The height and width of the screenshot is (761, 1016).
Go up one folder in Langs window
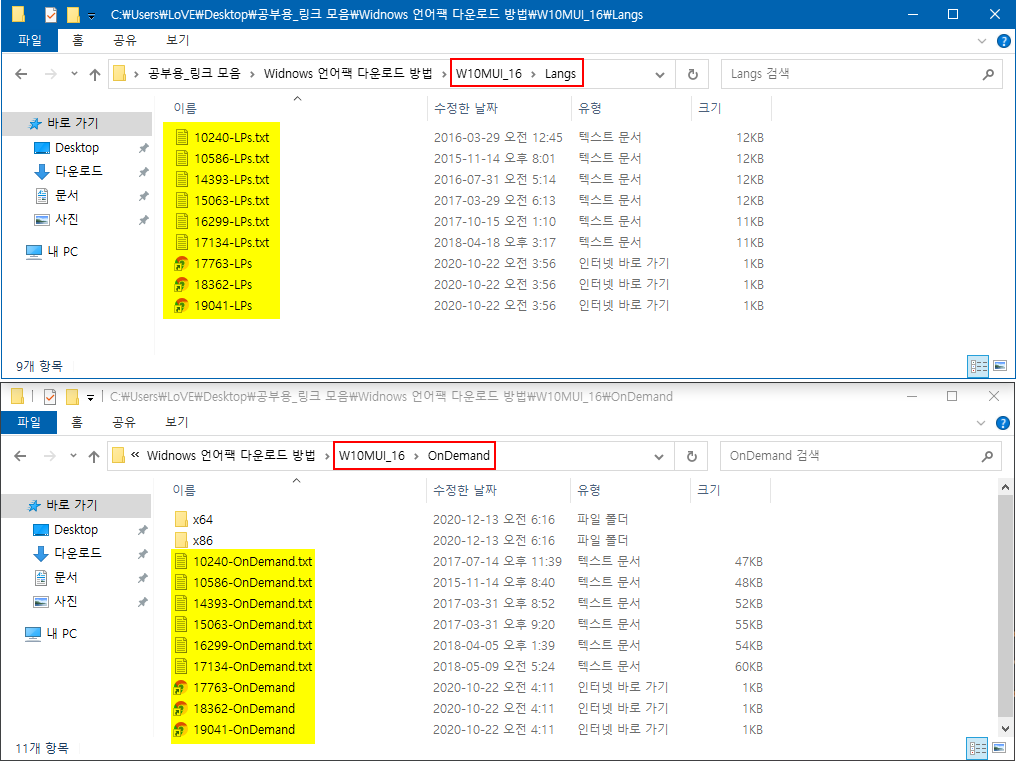(95, 74)
